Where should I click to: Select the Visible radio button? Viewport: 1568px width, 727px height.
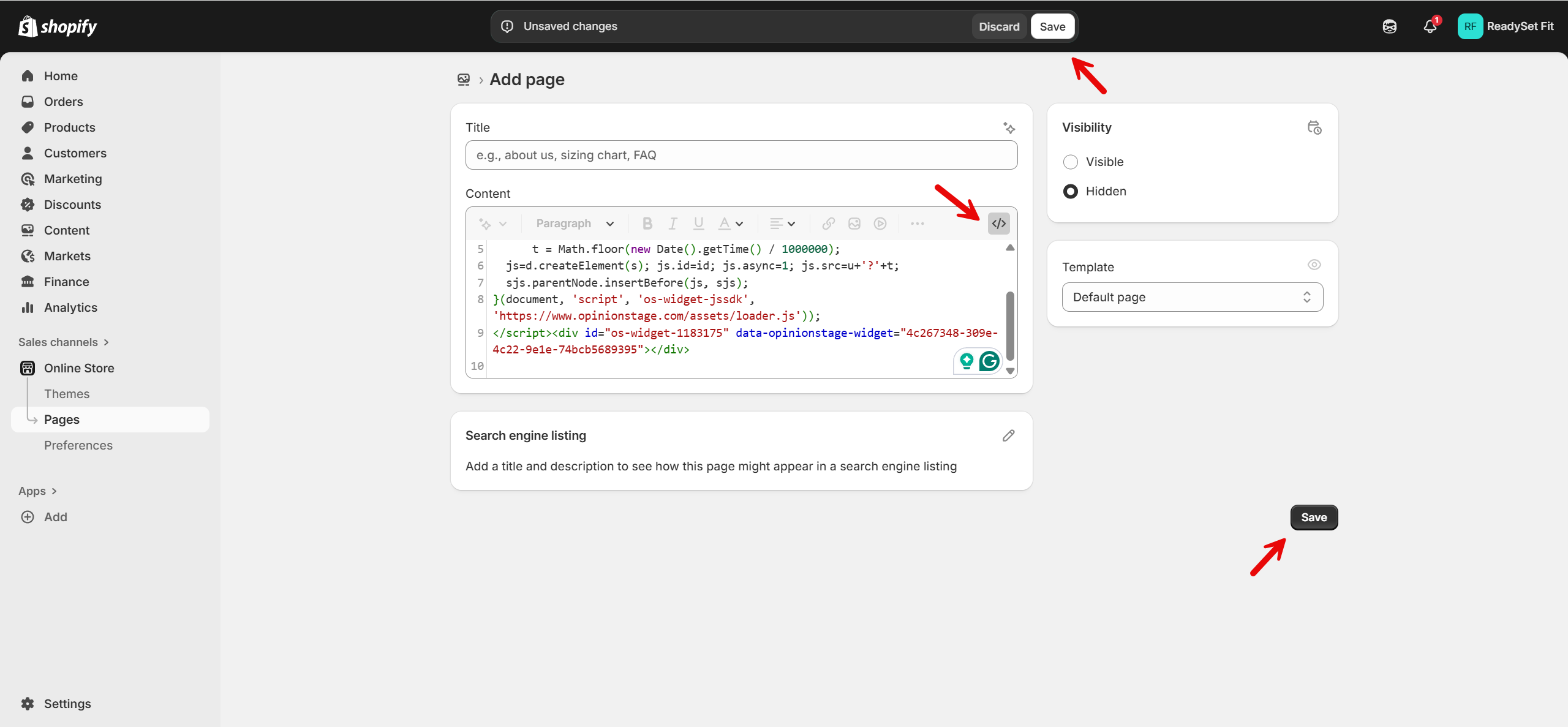[1070, 162]
